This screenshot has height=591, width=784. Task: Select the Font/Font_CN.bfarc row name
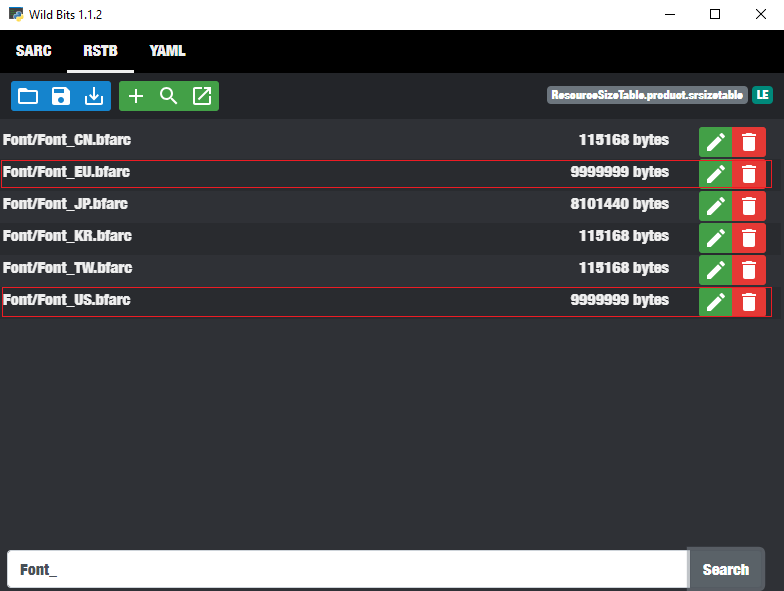pyautogui.click(x=67, y=140)
